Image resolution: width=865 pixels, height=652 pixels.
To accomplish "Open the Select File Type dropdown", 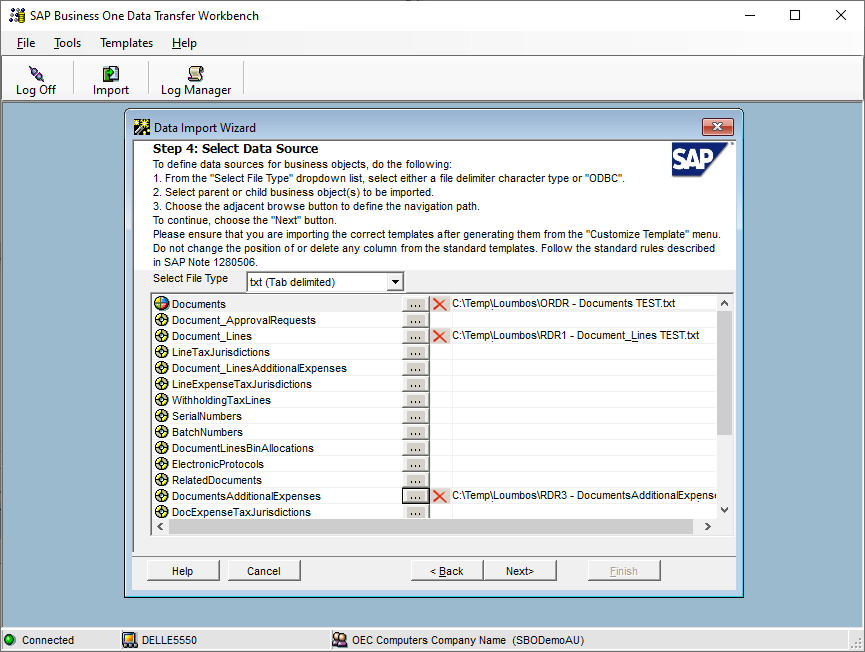I will pyautogui.click(x=395, y=282).
